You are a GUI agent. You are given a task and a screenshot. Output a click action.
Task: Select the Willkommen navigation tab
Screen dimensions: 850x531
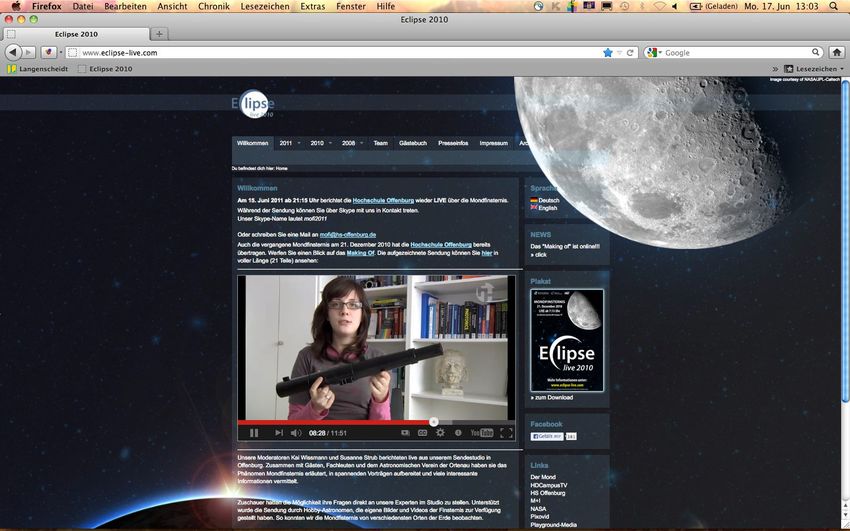pyautogui.click(x=253, y=143)
